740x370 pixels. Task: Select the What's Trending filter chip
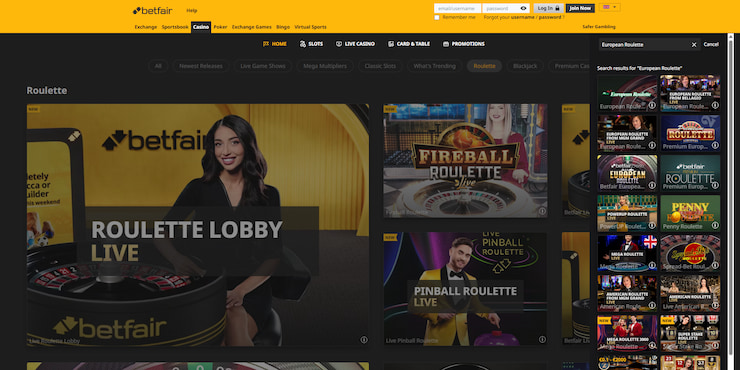click(x=434, y=66)
